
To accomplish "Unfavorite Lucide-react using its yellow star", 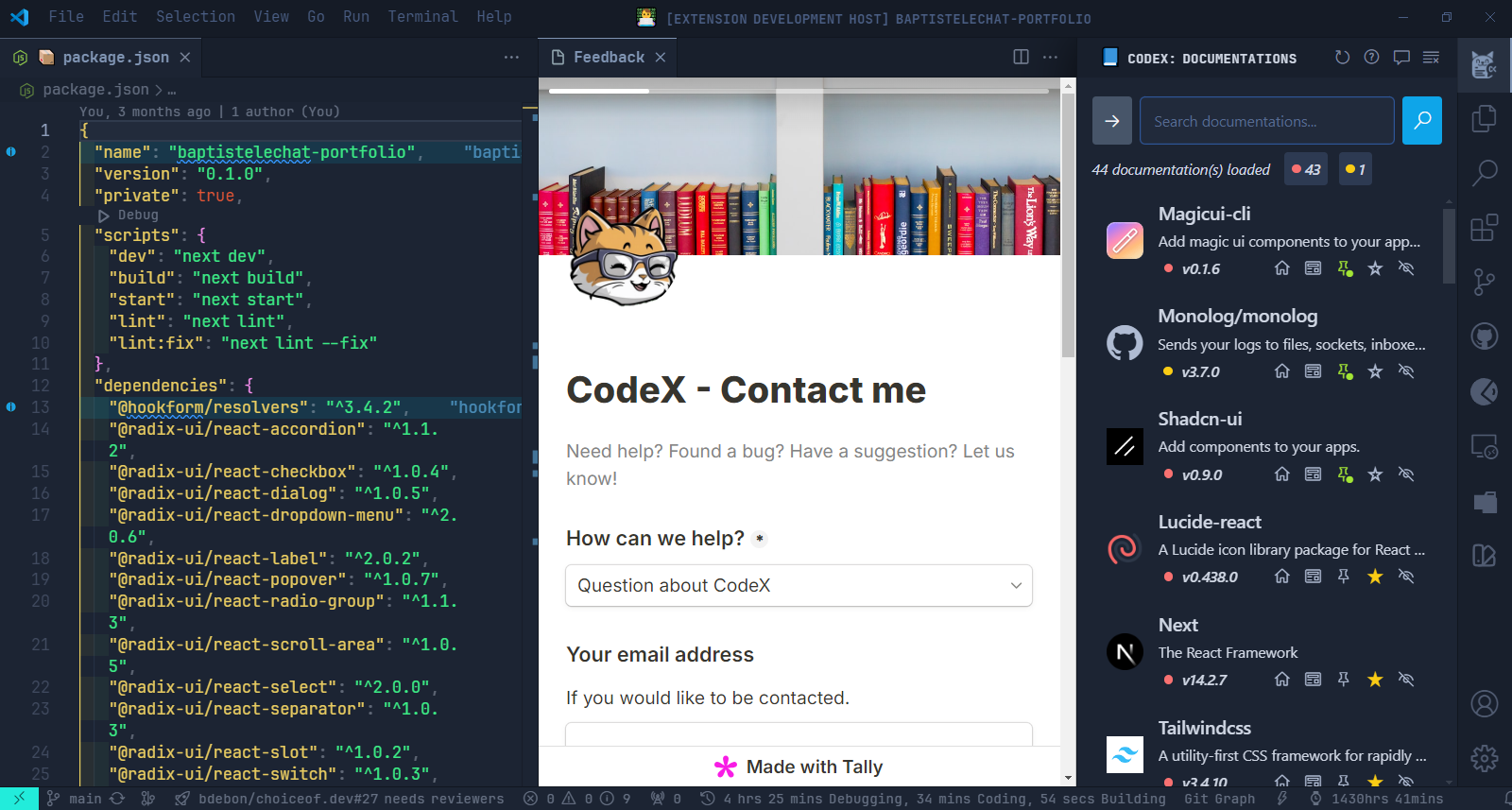I will (1375, 577).
